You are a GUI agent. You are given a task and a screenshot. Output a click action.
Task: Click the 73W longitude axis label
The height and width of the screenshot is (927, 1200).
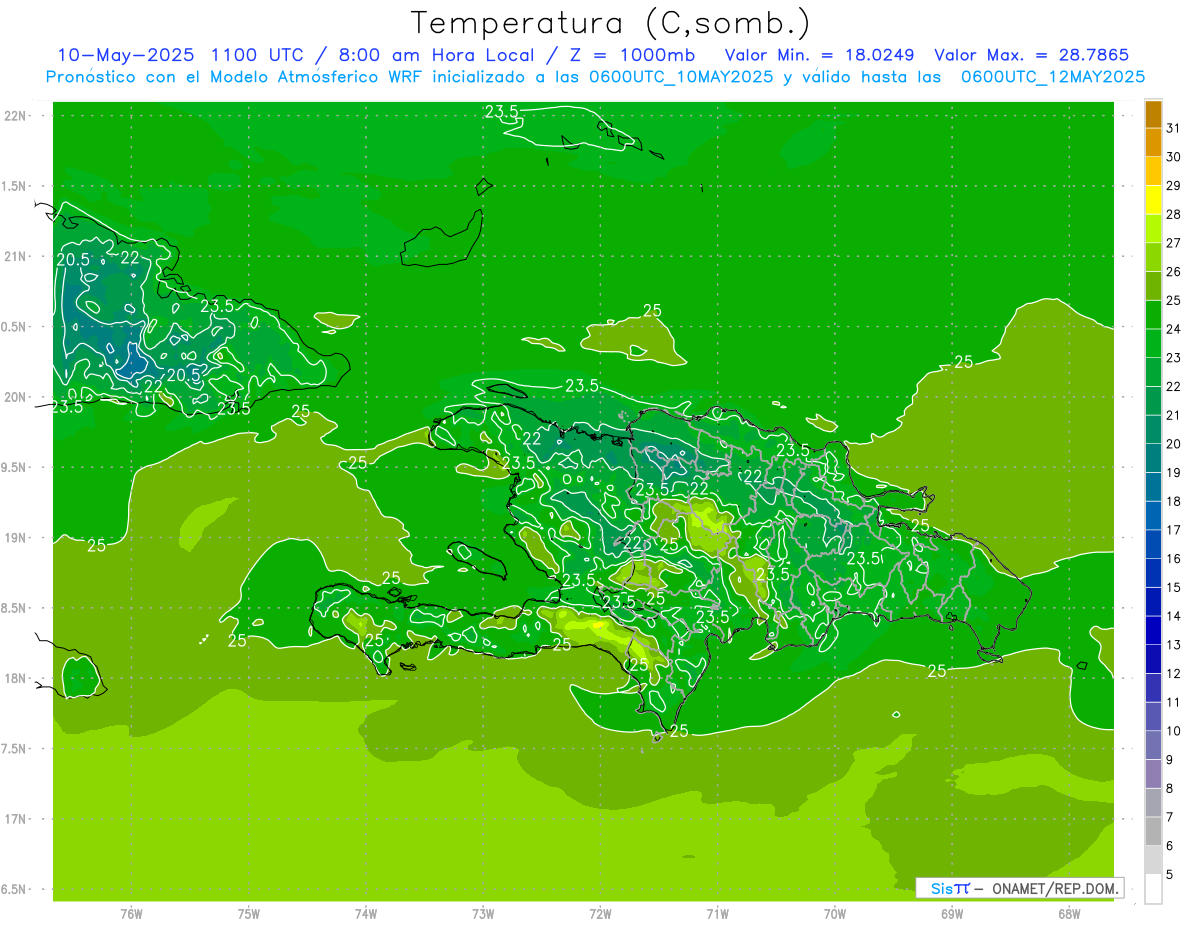tap(483, 913)
